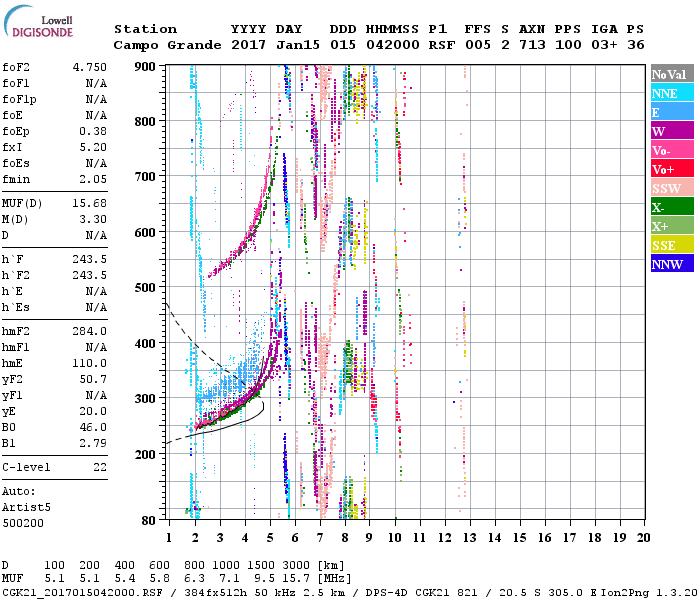Viewport: 700px width, 600px height.
Task: Select the X+ legend swatch
Action: point(669,226)
